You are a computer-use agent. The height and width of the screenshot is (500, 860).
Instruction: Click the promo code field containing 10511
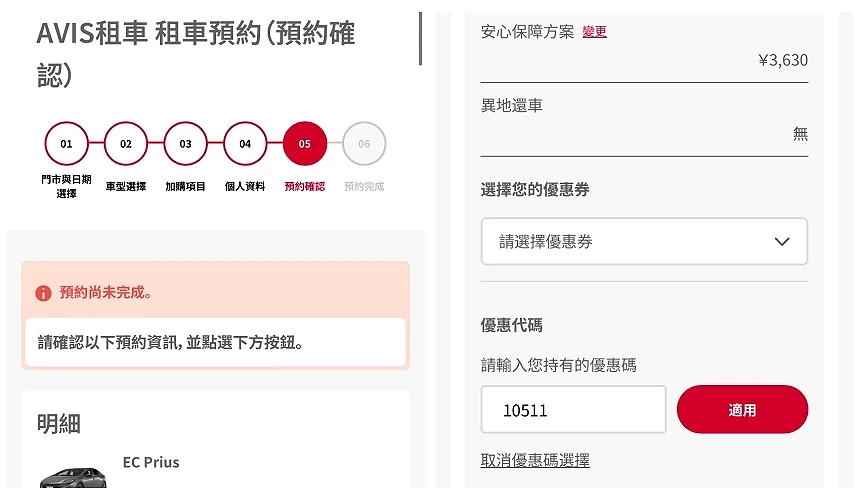(x=574, y=410)
